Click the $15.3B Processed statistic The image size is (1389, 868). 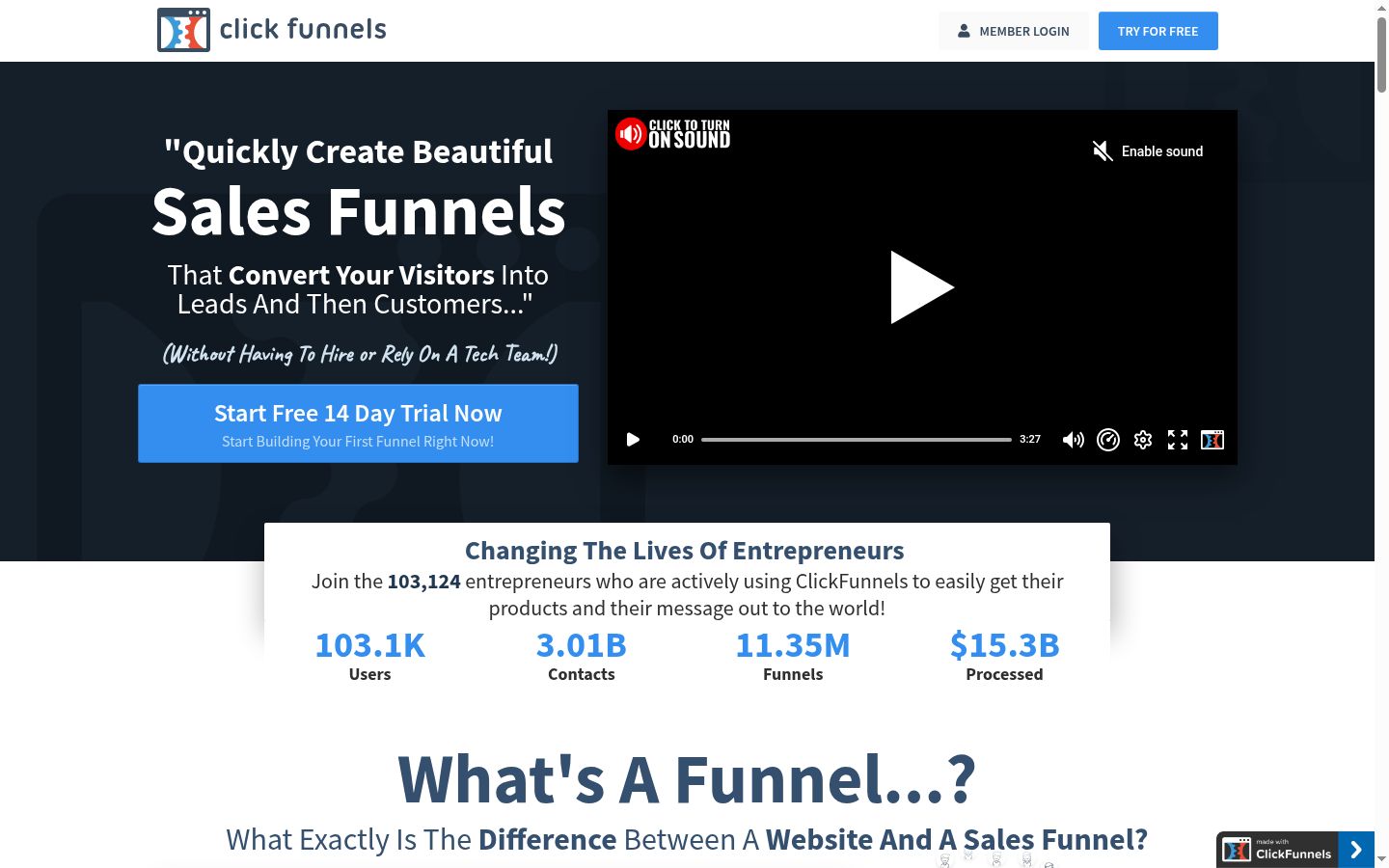pyautogui.click(x=1004, y=656)
